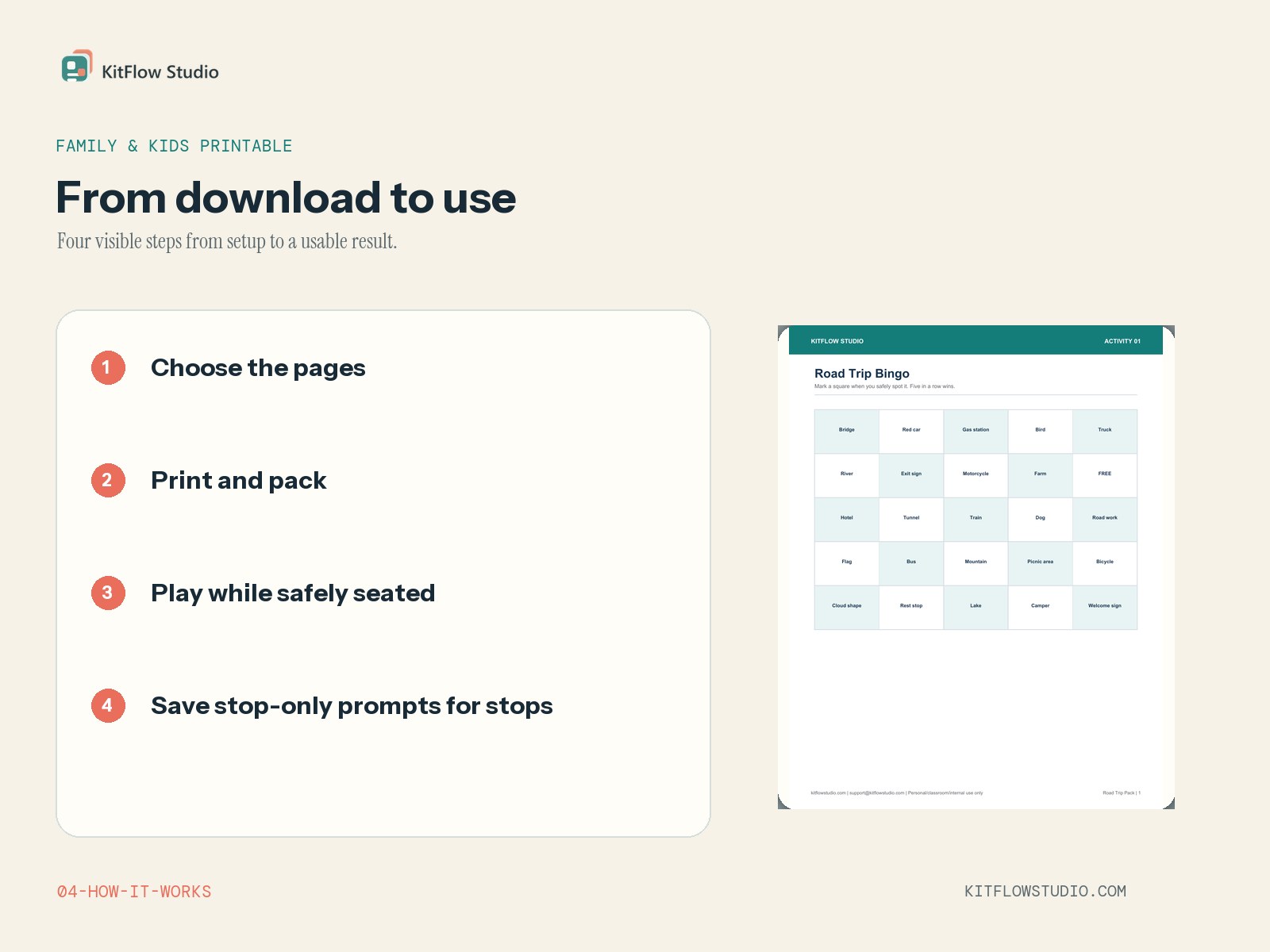1270x952 pixels.
Task: Mark the 'Truck' bingo square
Action: (1105, 432)
